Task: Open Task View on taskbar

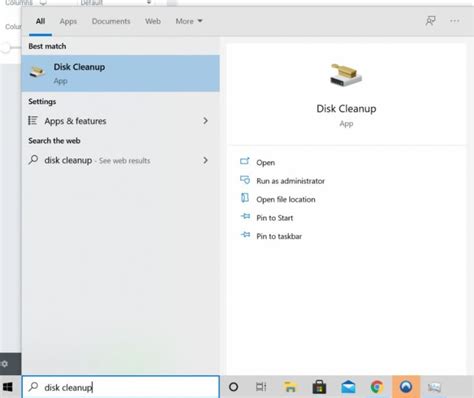Action: [x=261, y=387]
